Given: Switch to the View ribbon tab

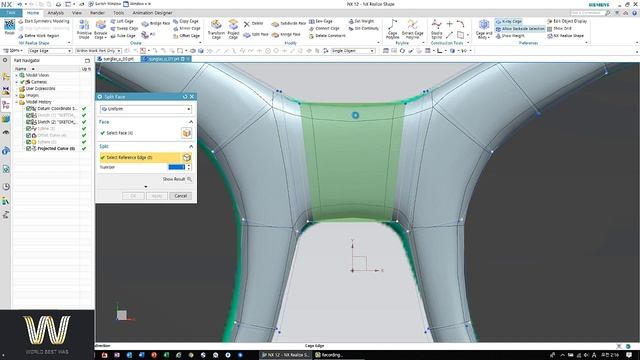Looking at the screenshot, I should 77,13.
